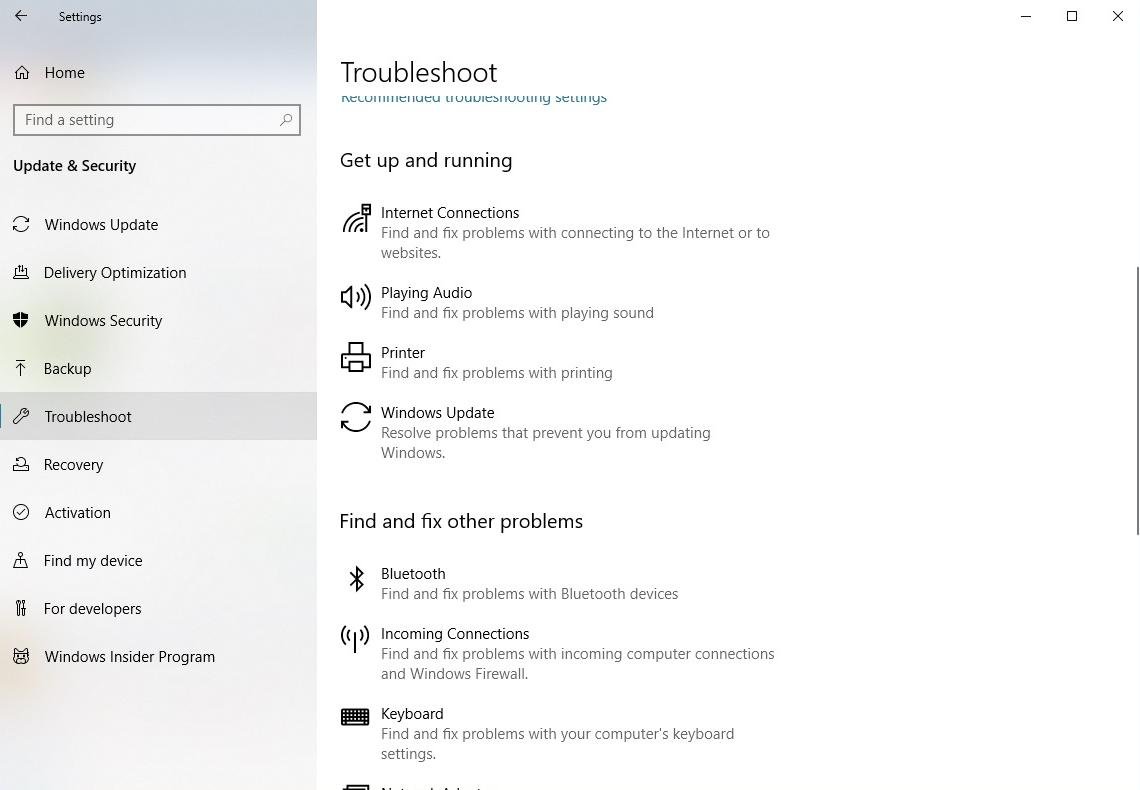The image size is (1140, 790).
Task: Click the Printer troubleshooter icon
Action: coord(356,357)
